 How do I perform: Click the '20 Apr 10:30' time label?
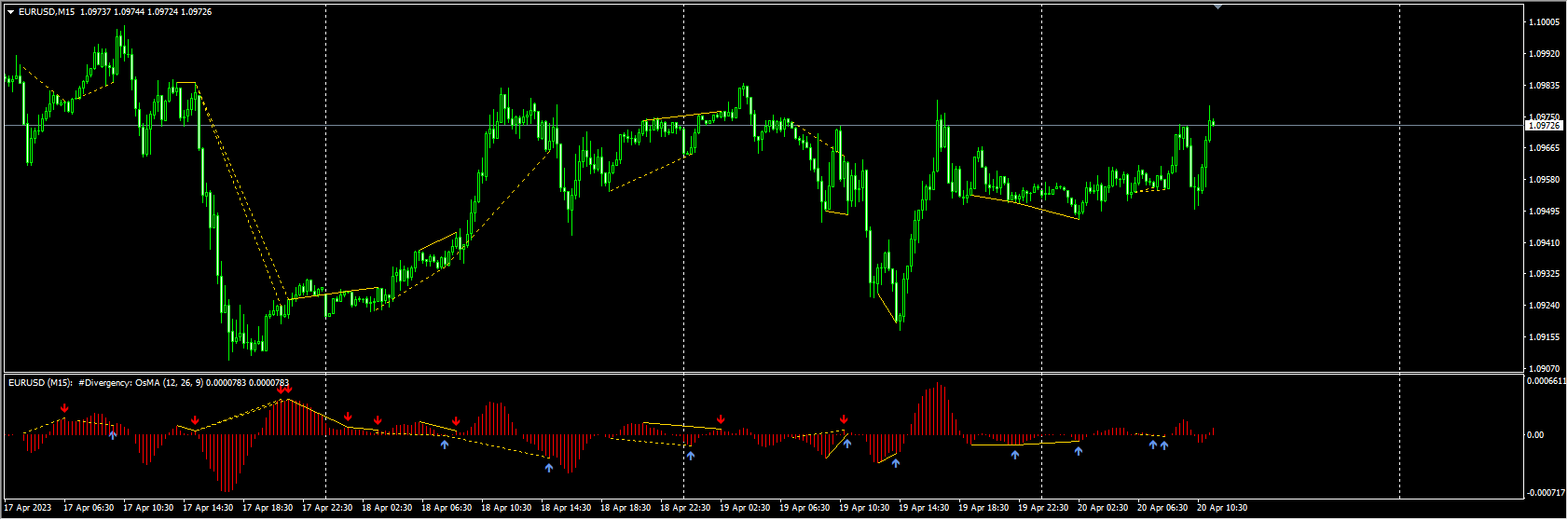click(1222, 508)
